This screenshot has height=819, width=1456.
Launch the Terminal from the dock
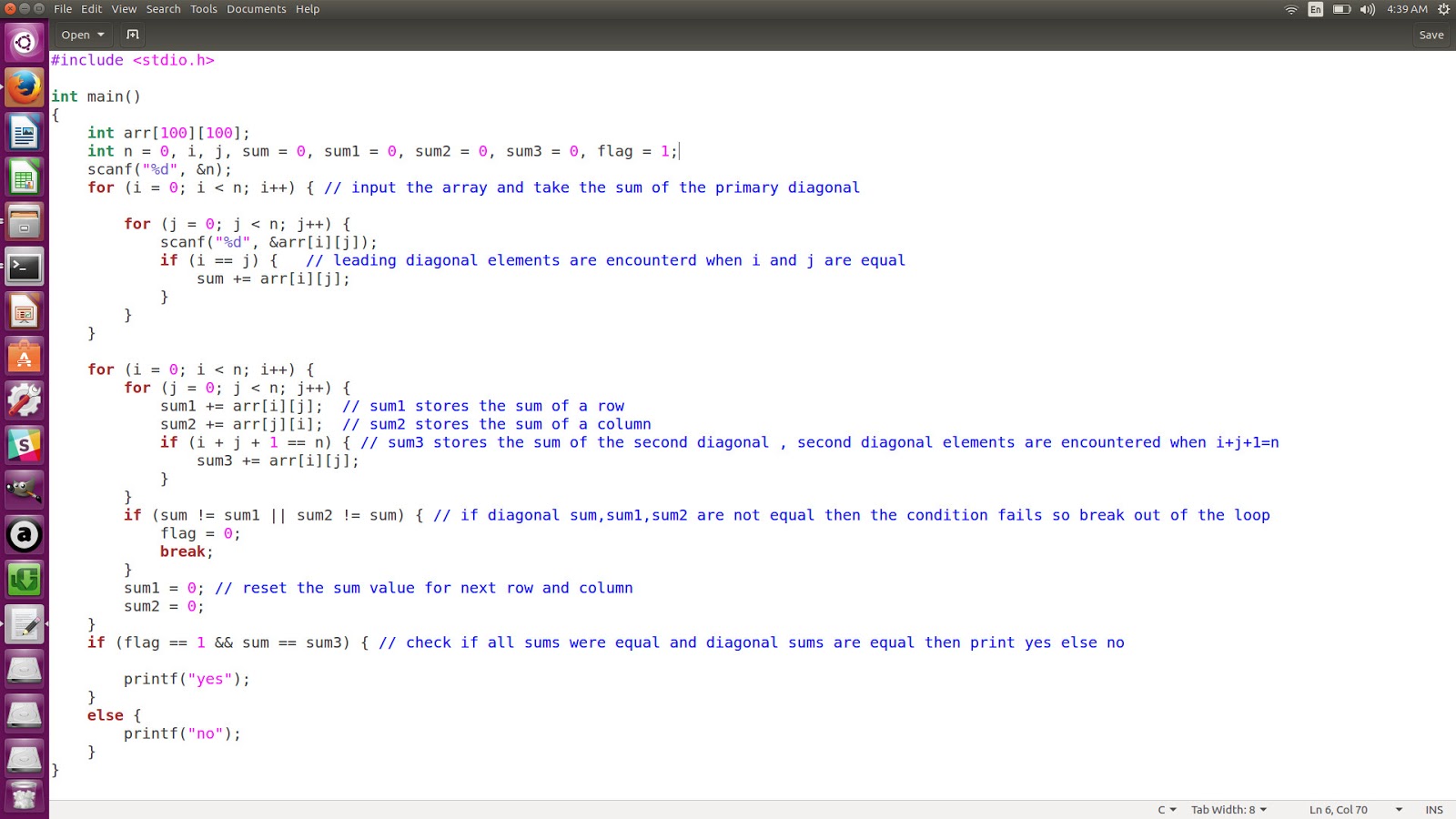coord(25,267)
